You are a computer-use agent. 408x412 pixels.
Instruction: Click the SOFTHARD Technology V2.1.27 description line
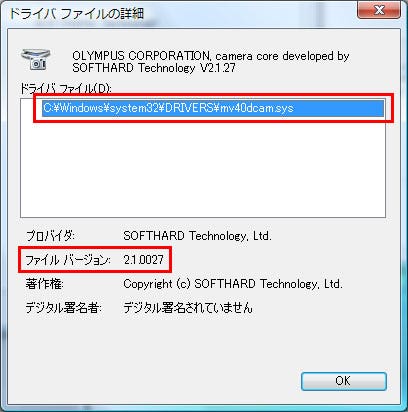click(x=154, y=68)
